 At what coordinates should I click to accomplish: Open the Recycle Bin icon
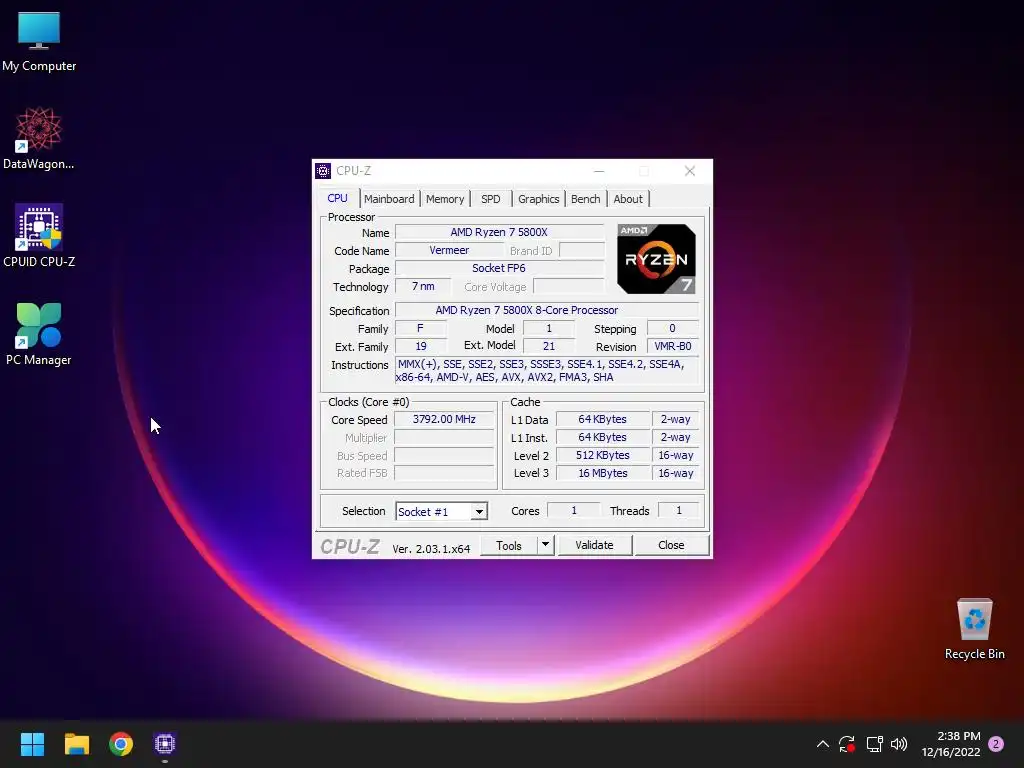point(974,629)
